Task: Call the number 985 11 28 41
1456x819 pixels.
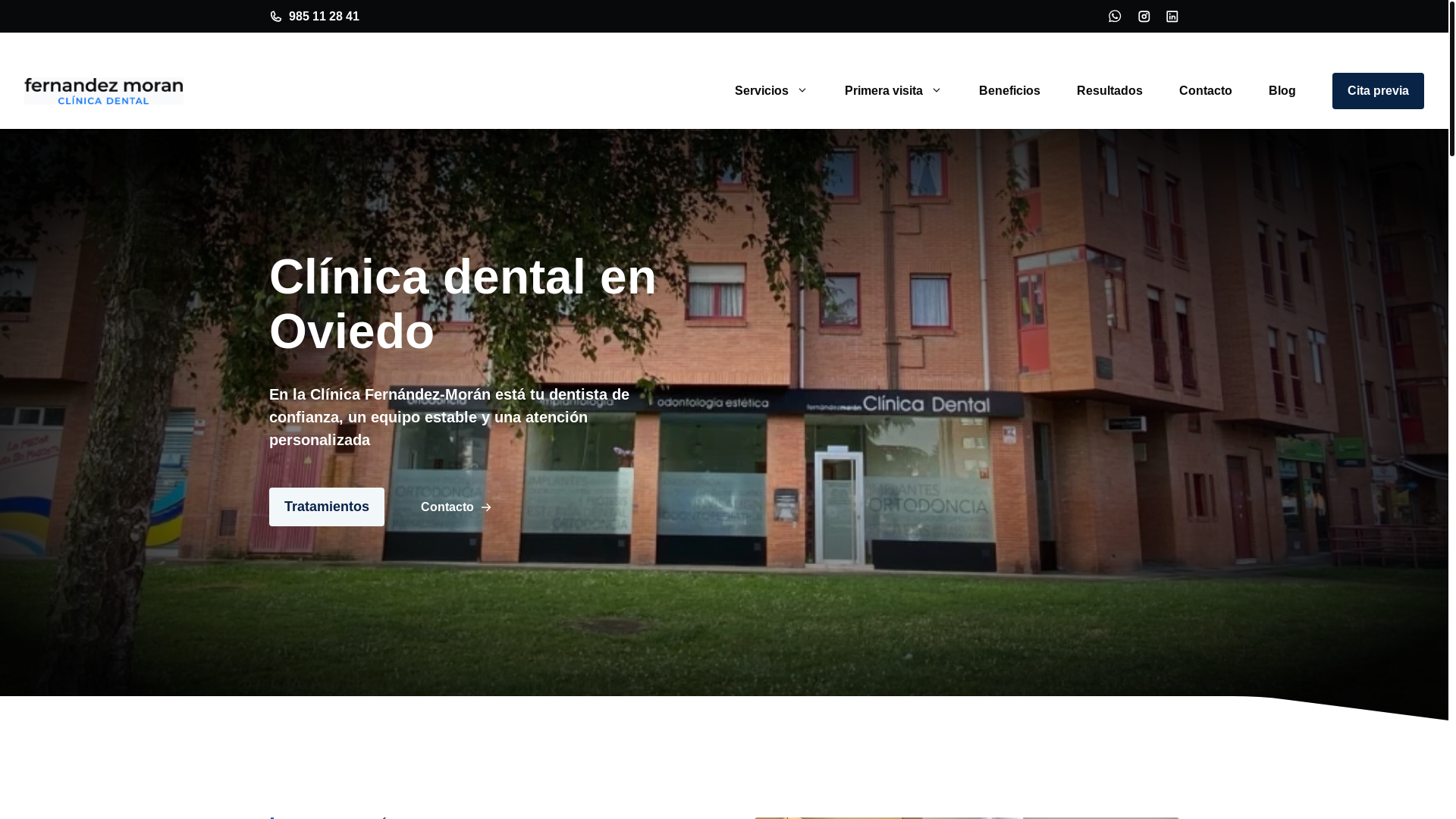Action: [x=324, y=16]
